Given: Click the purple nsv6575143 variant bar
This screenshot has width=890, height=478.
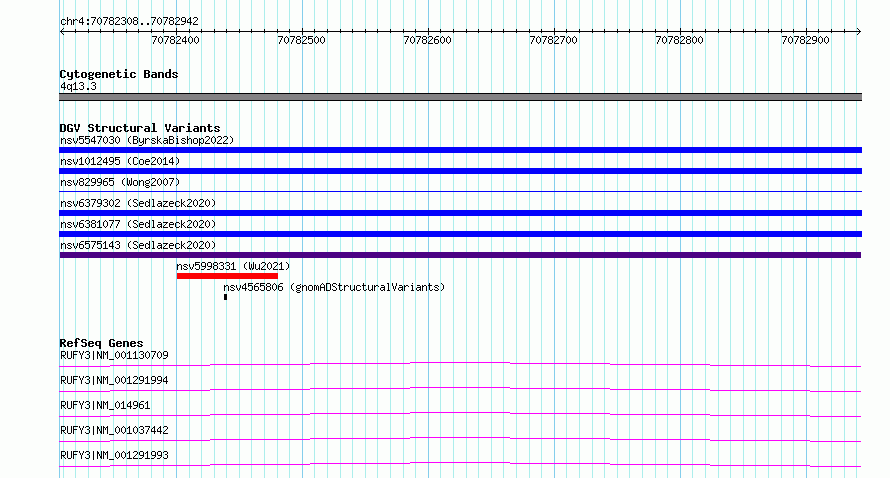Looking at the screenshot, I should [x=460, y=255].
